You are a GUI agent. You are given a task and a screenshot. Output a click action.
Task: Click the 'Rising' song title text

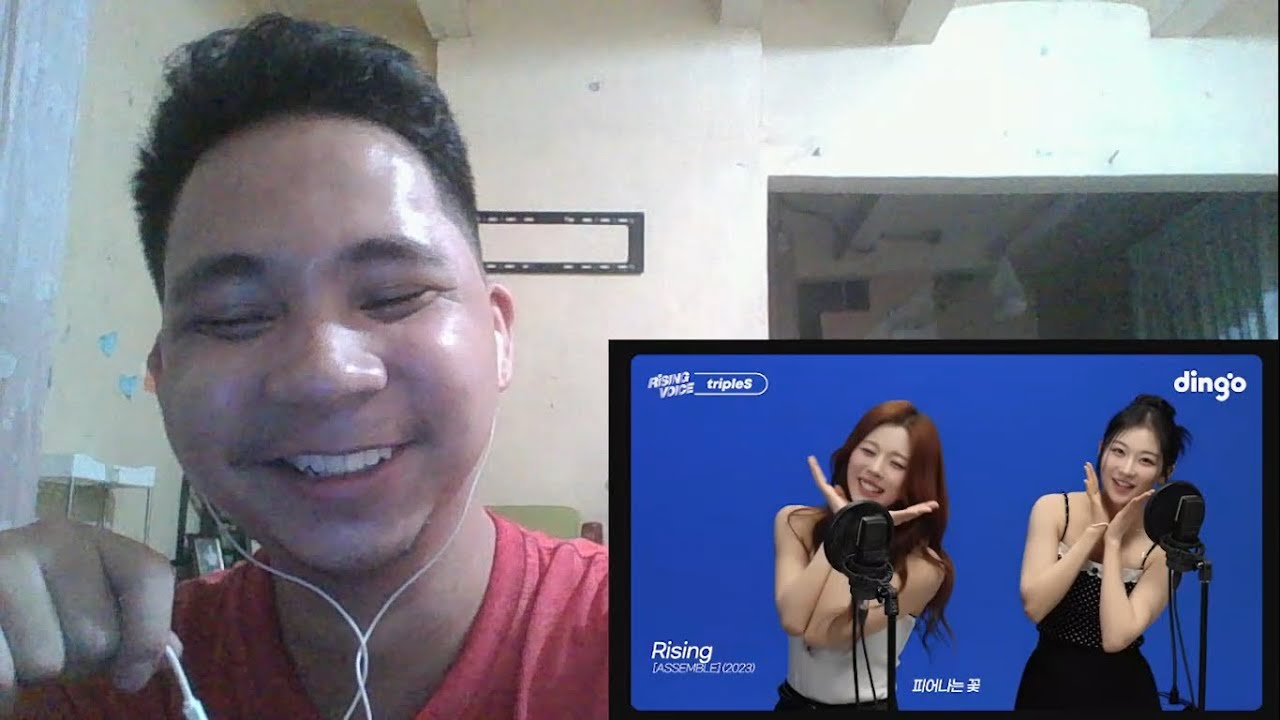[681, 652]
